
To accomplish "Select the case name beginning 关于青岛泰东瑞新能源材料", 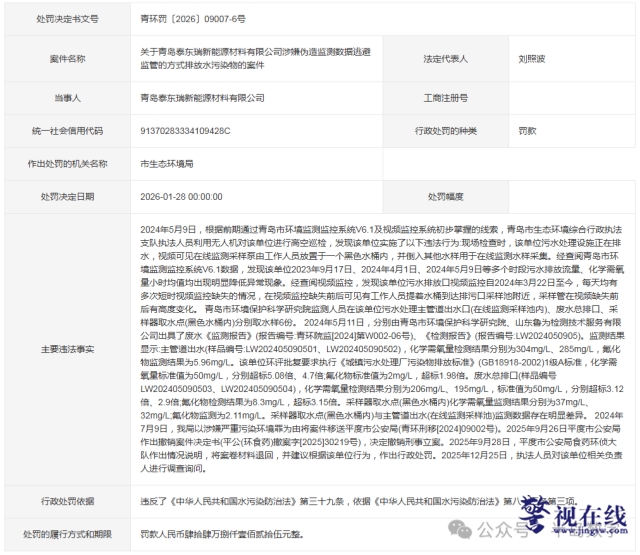I will click(x=256, y=58).
